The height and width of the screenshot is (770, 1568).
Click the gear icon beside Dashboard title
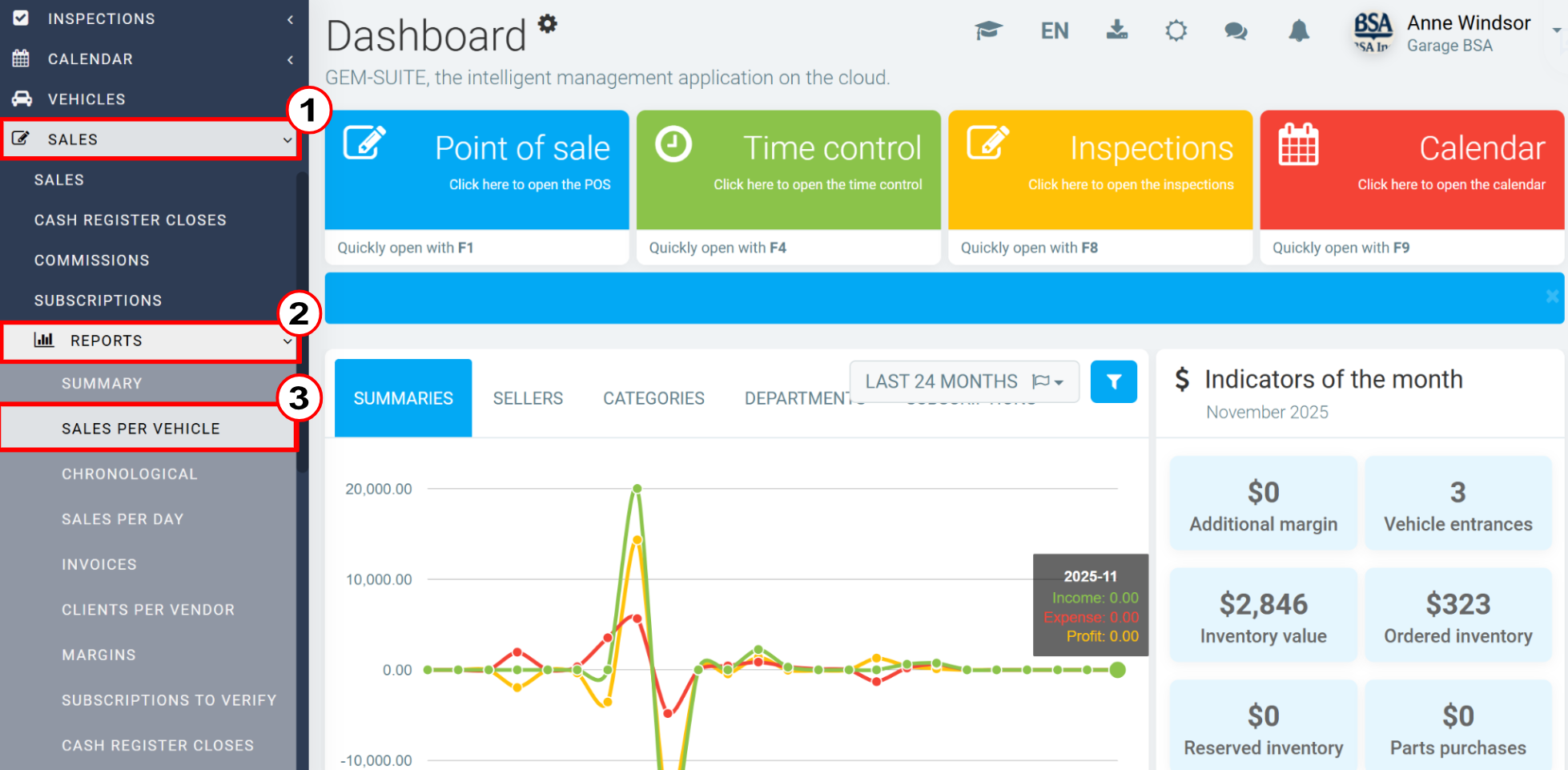pos(547,24)
